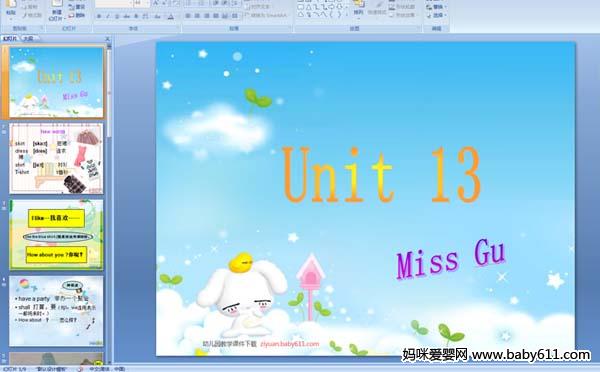
Task: Select the partially visible fifth slide thumbnail
Action: (x=56, y=358)
